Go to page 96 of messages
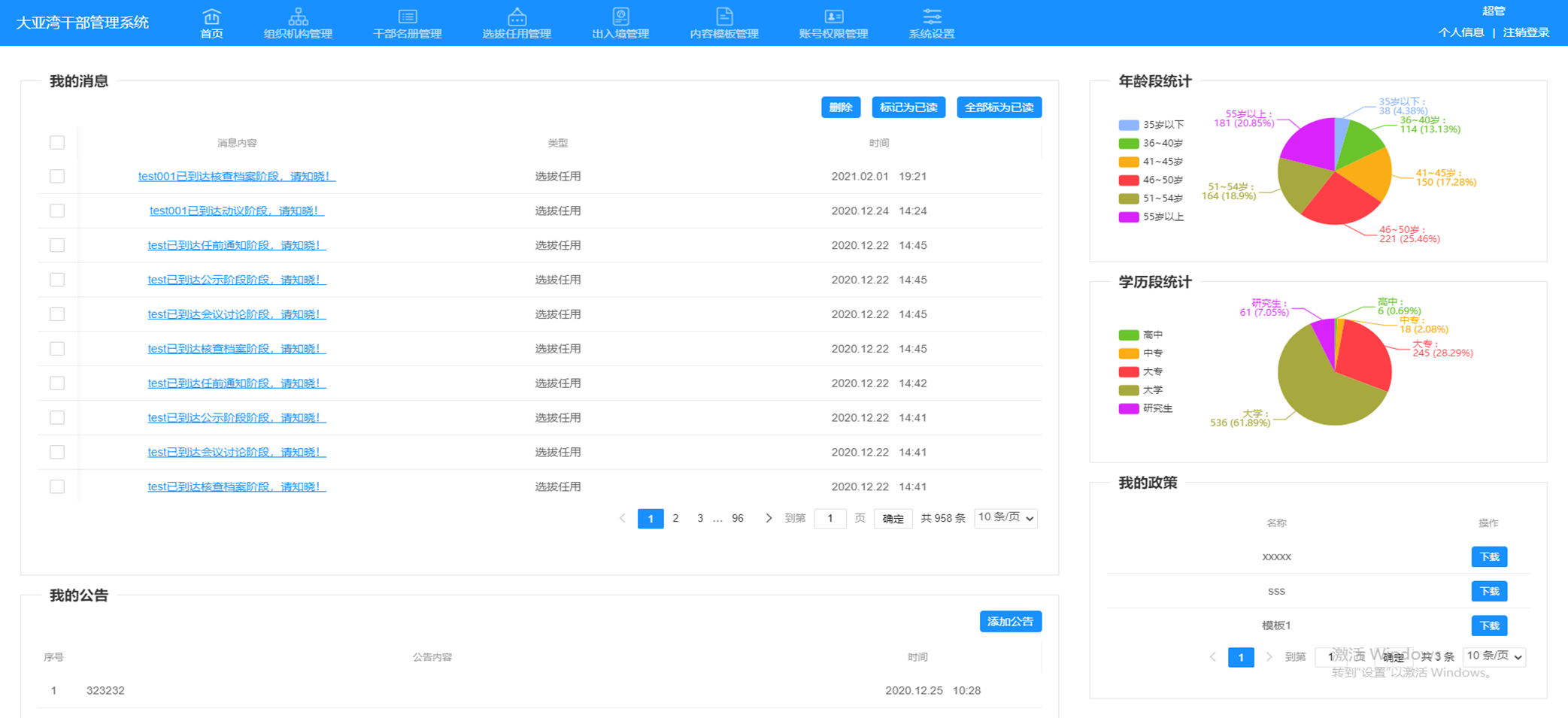The width and height of the screenshot is (1568, 718). click(x=738, y=518)
